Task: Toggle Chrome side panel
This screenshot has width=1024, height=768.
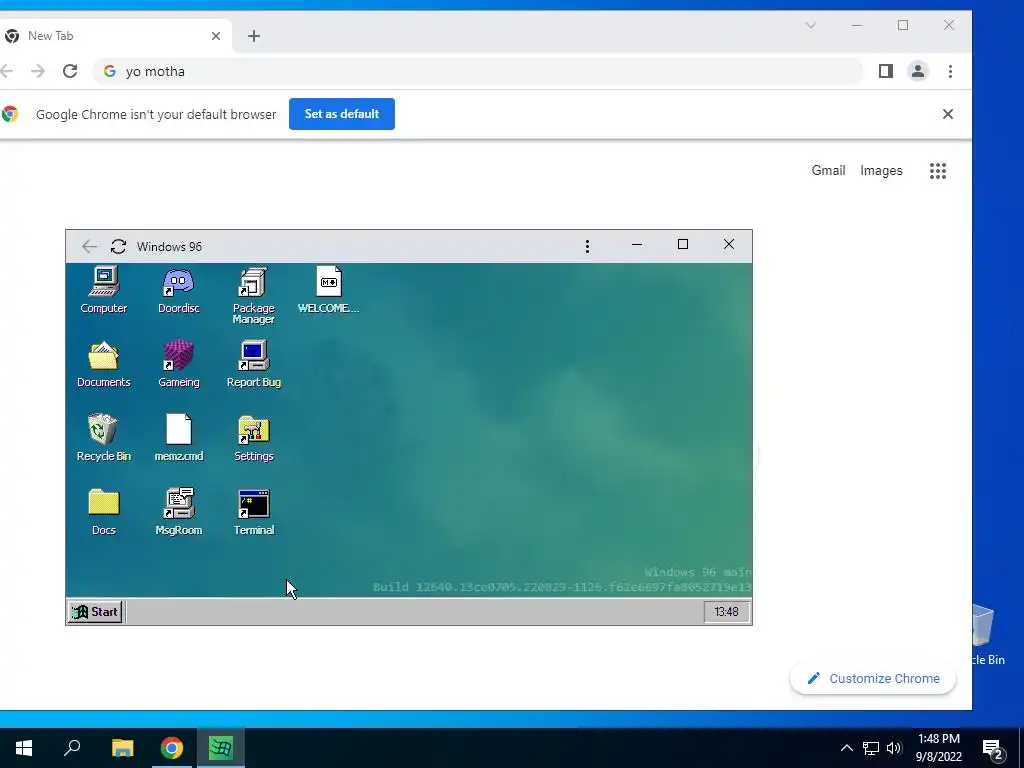Action: (886, 71)
